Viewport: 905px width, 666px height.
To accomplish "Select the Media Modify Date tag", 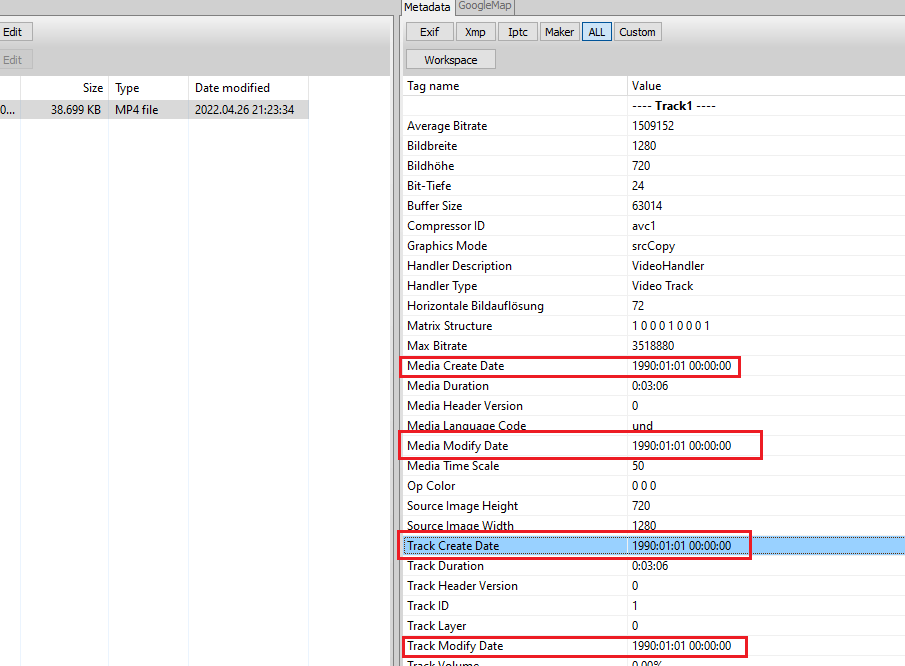I will [x=654, y=446].
